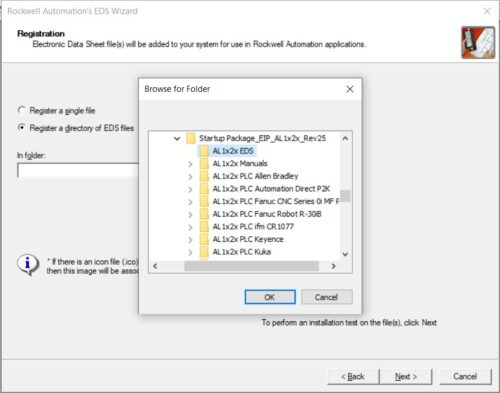500x393 pixels.
Task: Click the EDS Wizard header image icon
Action: click(x=478, y=43)
